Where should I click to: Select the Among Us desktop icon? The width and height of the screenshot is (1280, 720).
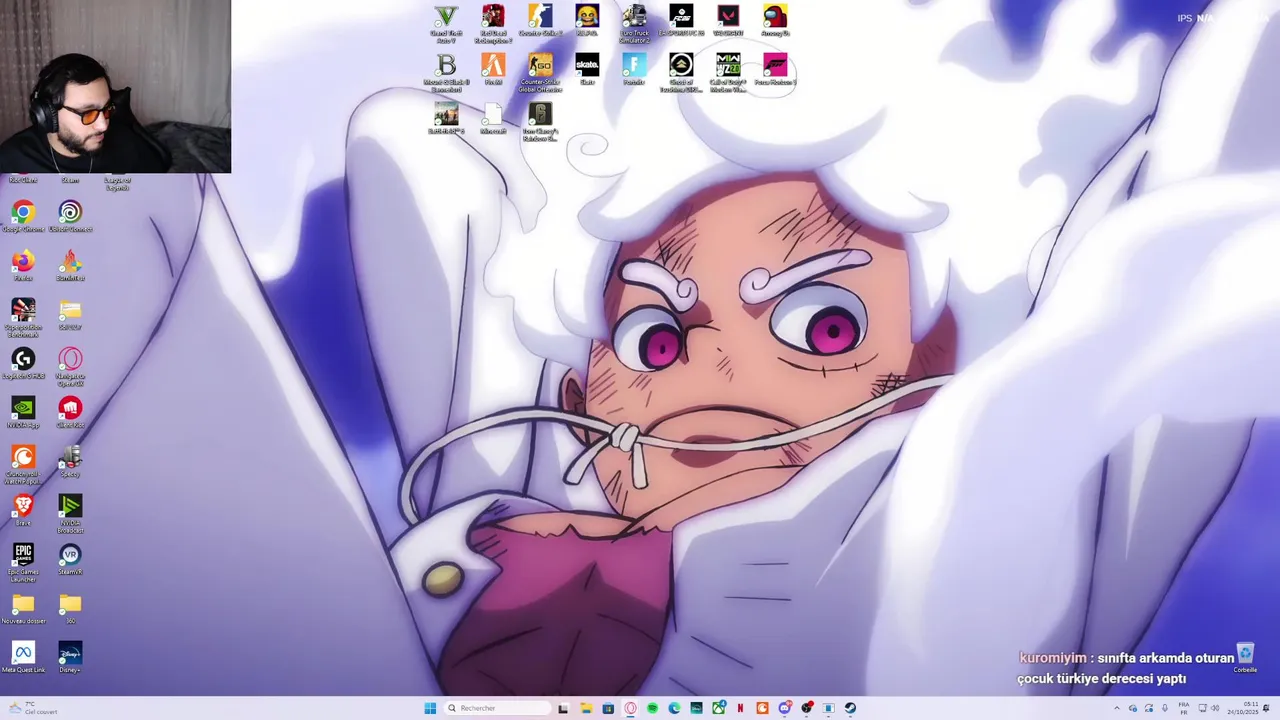click(775, 20)
